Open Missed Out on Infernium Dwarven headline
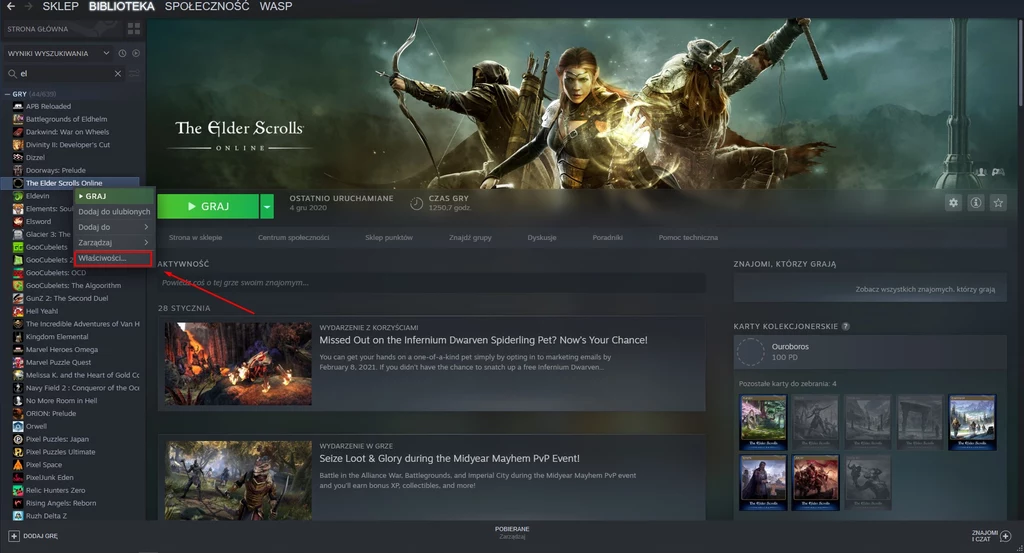The height and width of the screenshot is (553, 1024). pos(483,340)
